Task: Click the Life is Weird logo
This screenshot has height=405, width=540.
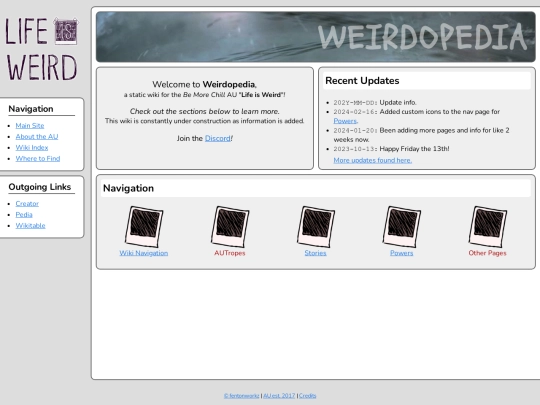Action: coord(41,49)
